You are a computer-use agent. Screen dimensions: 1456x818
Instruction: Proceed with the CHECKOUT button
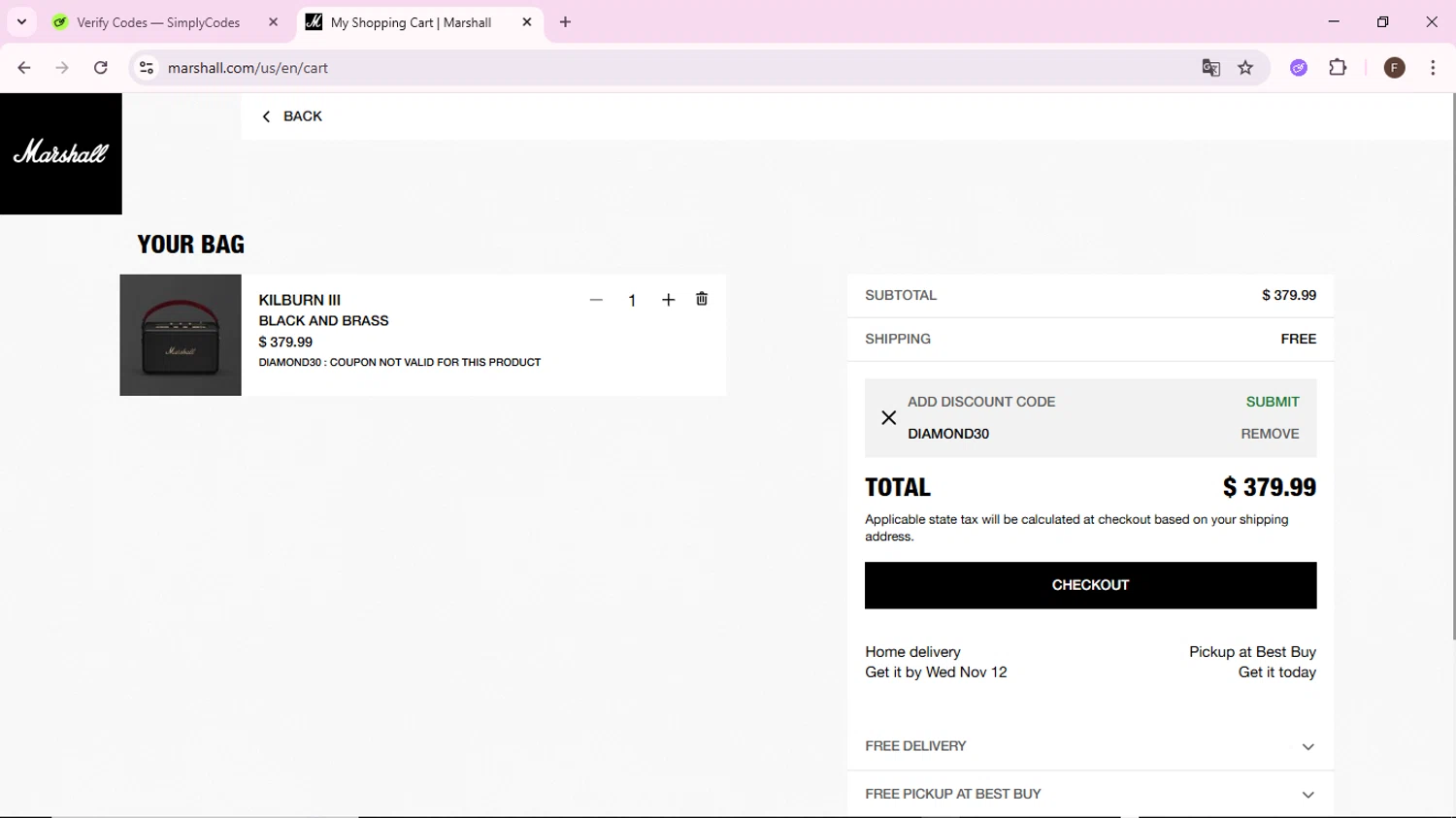pyautogui.click(x=1090, y=585)
